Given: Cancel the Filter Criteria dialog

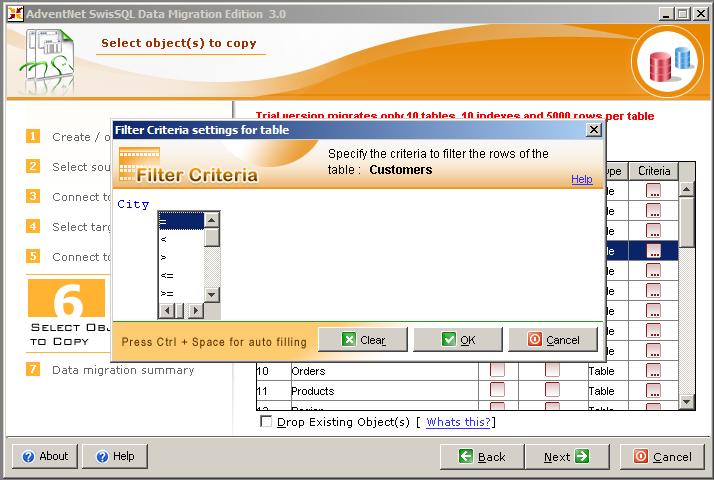Looking at the screenshot, I should (553, 340).
